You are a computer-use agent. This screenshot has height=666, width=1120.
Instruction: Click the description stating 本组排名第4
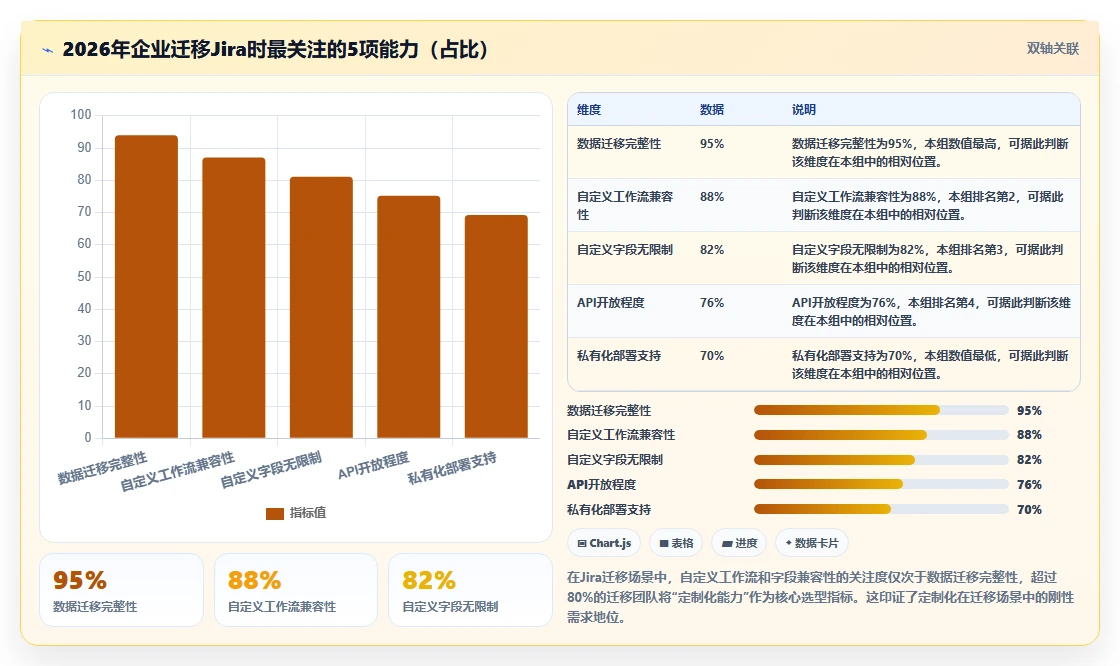click(x=931, y=311)
